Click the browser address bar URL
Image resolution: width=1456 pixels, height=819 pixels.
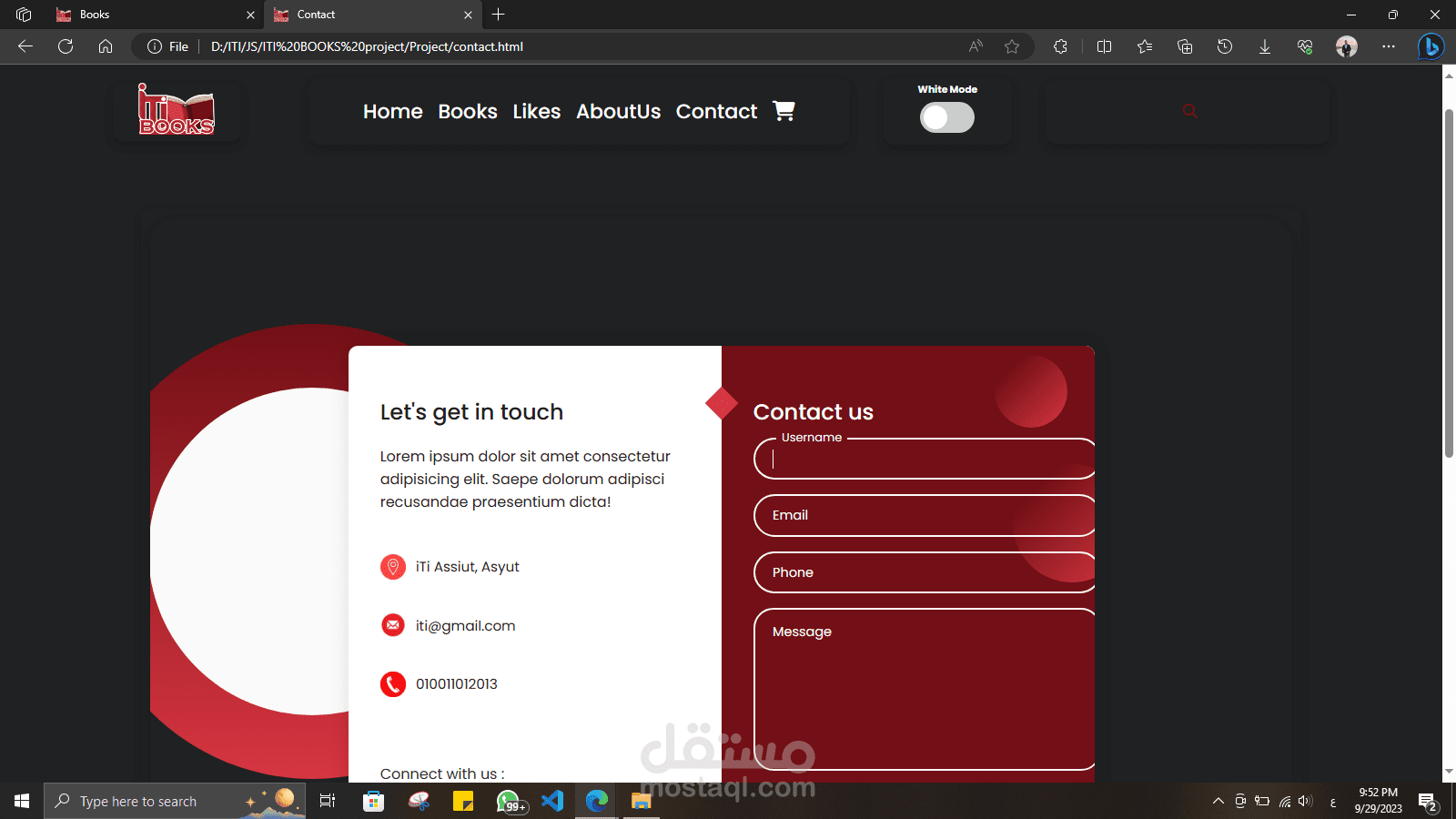[367, 46]
